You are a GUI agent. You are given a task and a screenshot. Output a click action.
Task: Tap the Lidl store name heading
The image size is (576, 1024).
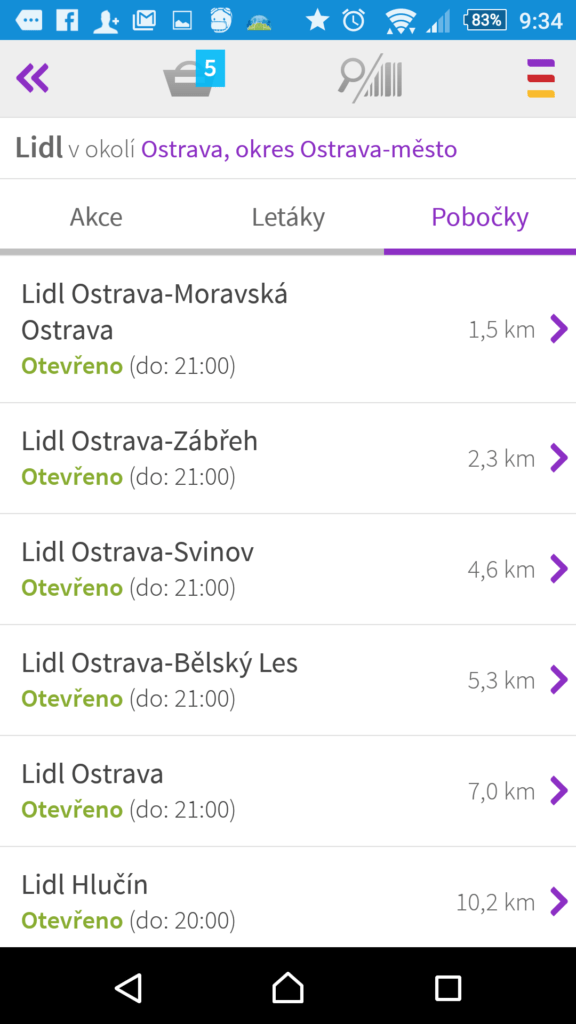[39, 148]
